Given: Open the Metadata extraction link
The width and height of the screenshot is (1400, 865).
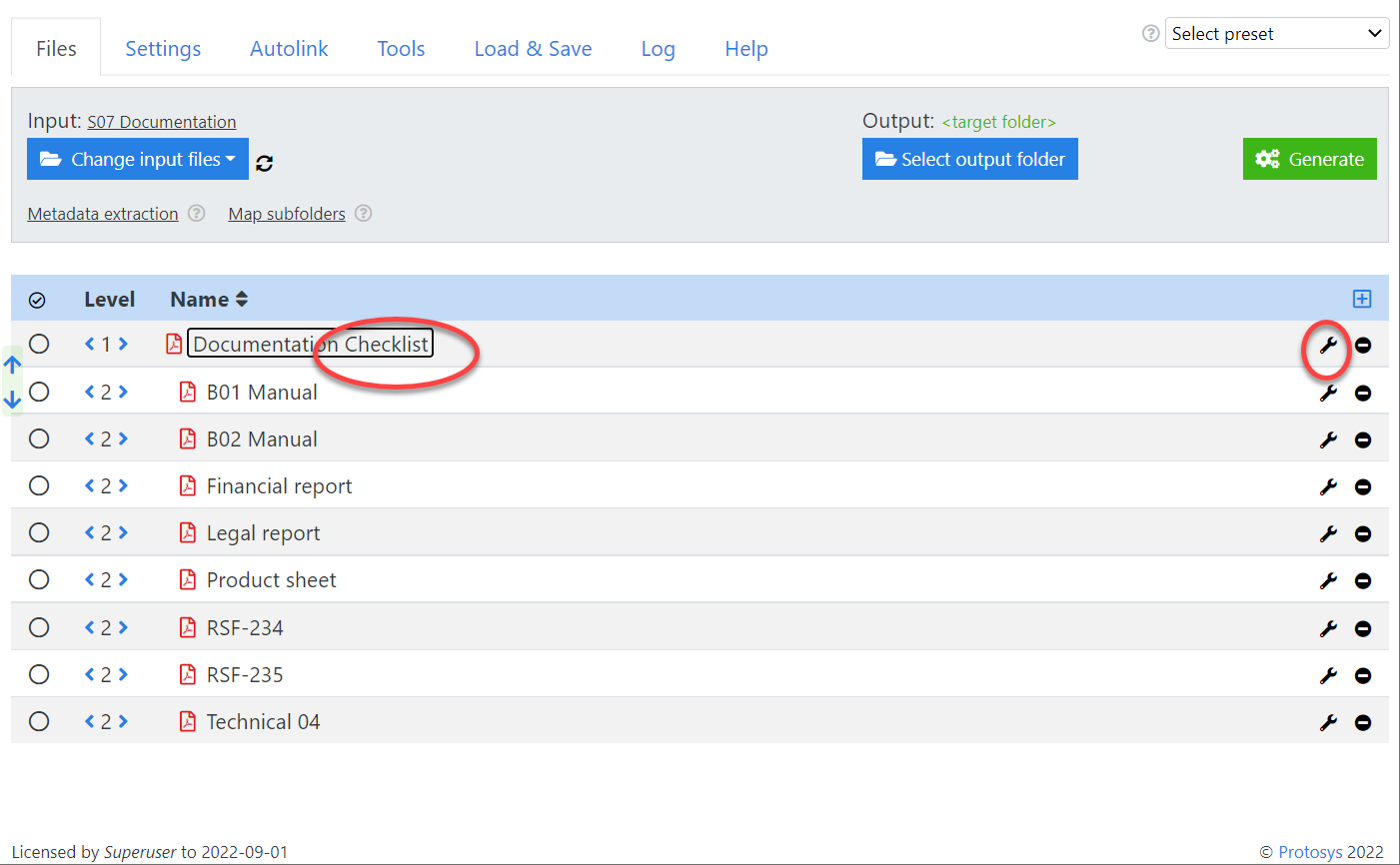Looking at the screenshot, I should tap(103, 213).
